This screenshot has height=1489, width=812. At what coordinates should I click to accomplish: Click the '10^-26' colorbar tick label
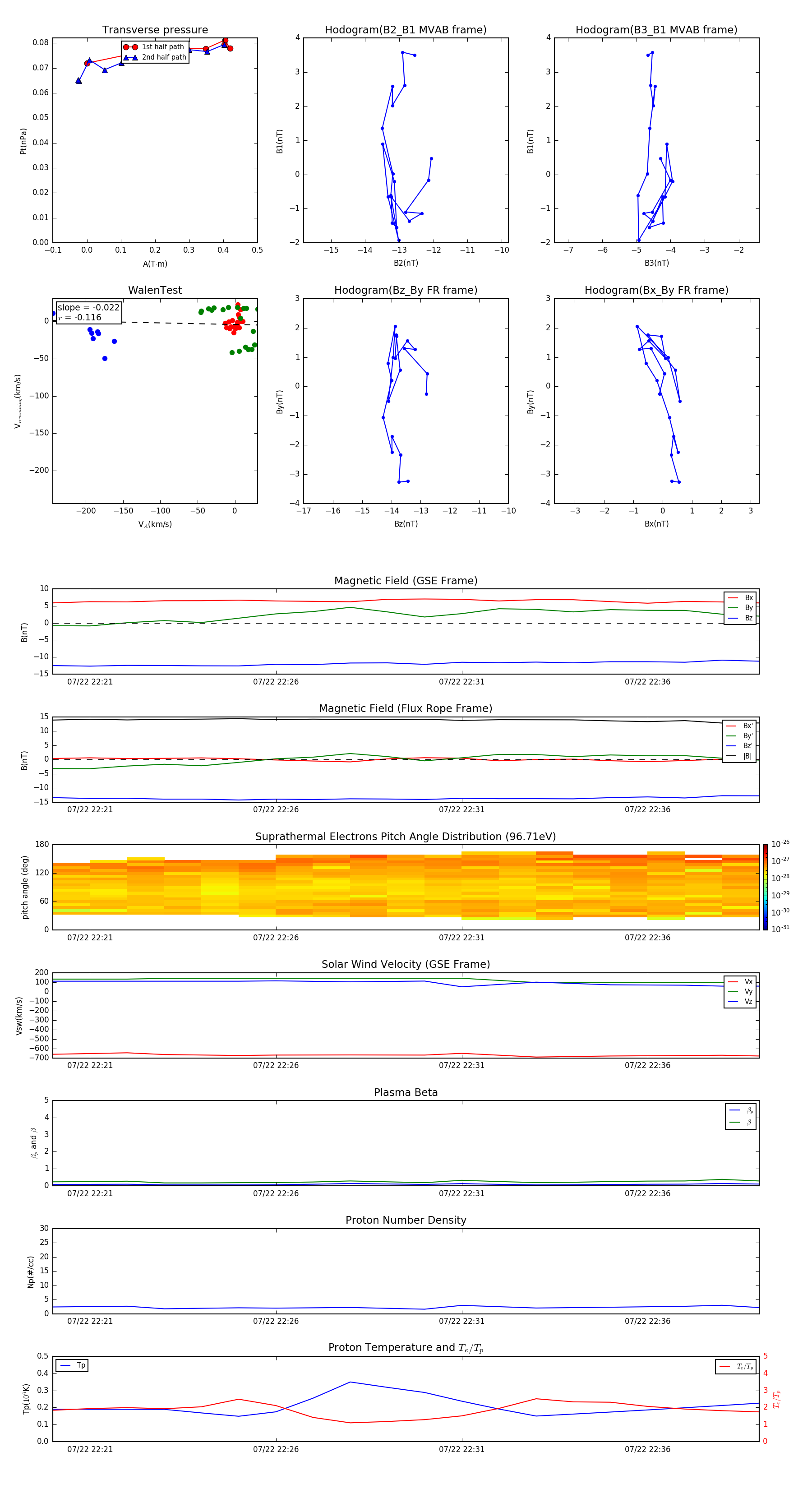pos(780,844)
